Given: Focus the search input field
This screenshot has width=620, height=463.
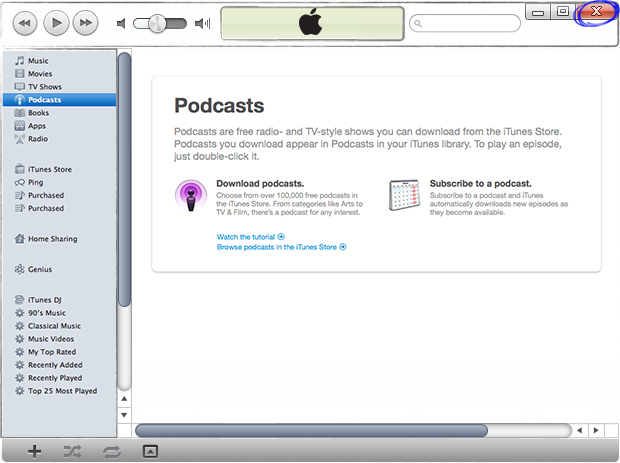Looking at the screenshot, I should [x=465, y=23].
